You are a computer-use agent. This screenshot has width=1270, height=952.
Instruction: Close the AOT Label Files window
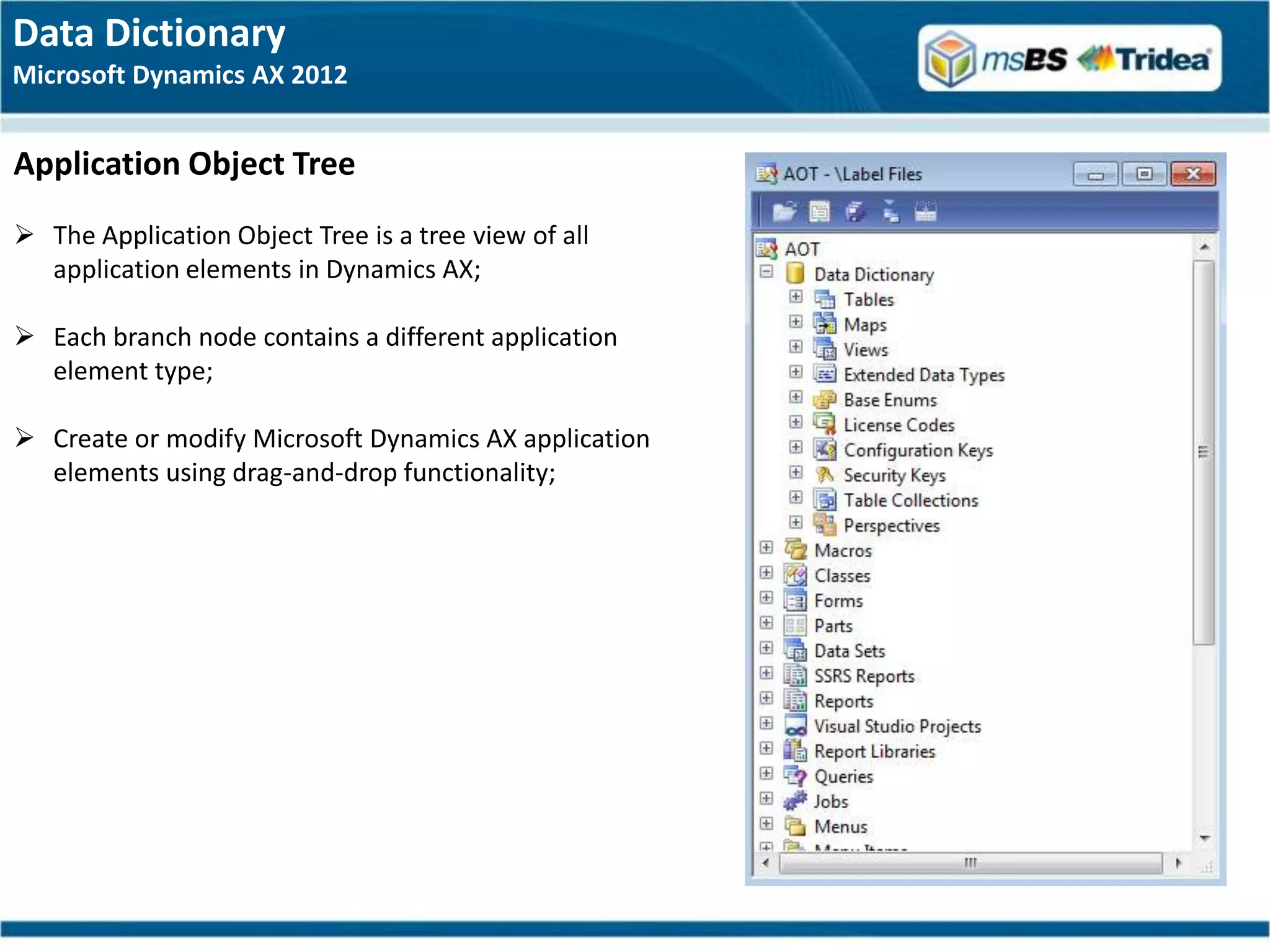(1193, 174)
